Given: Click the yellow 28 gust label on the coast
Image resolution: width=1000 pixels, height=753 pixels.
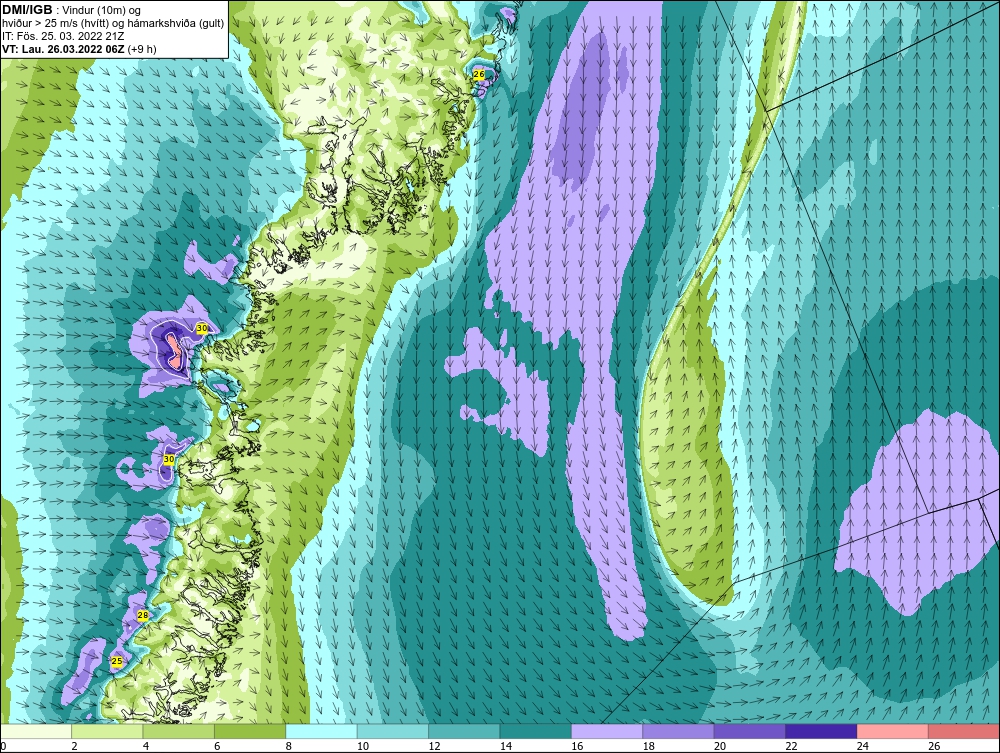Looking at the screenshot, I should (x=143, y=615).
